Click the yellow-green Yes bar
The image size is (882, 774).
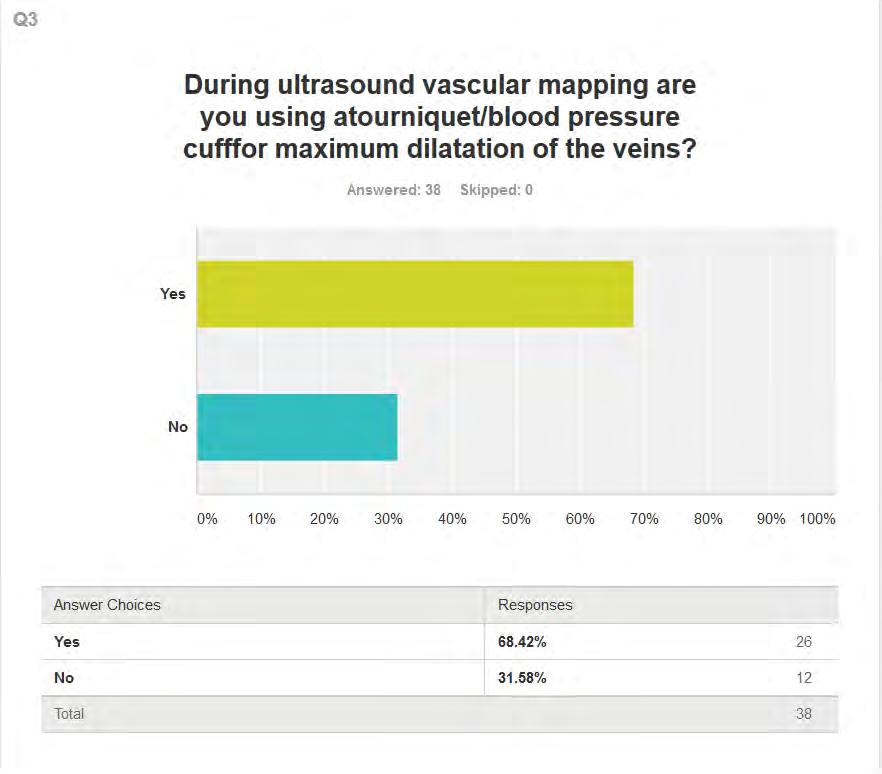click(415, 294)
